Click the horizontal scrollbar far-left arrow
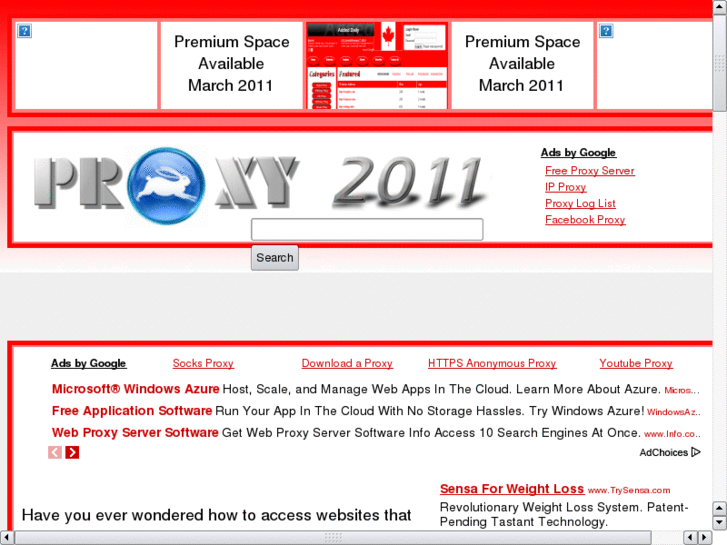 [6, 538]
